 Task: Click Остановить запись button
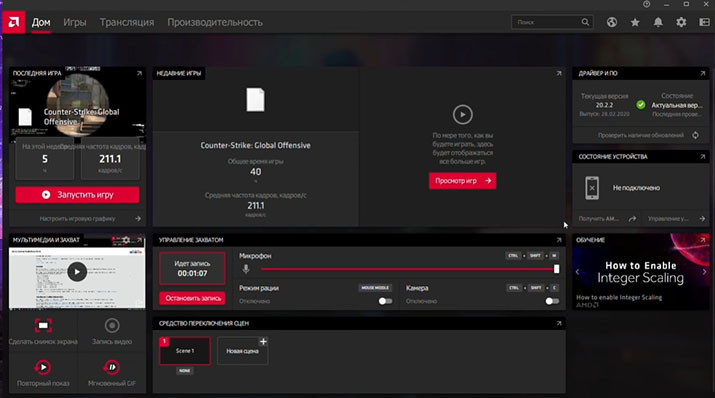192,298
